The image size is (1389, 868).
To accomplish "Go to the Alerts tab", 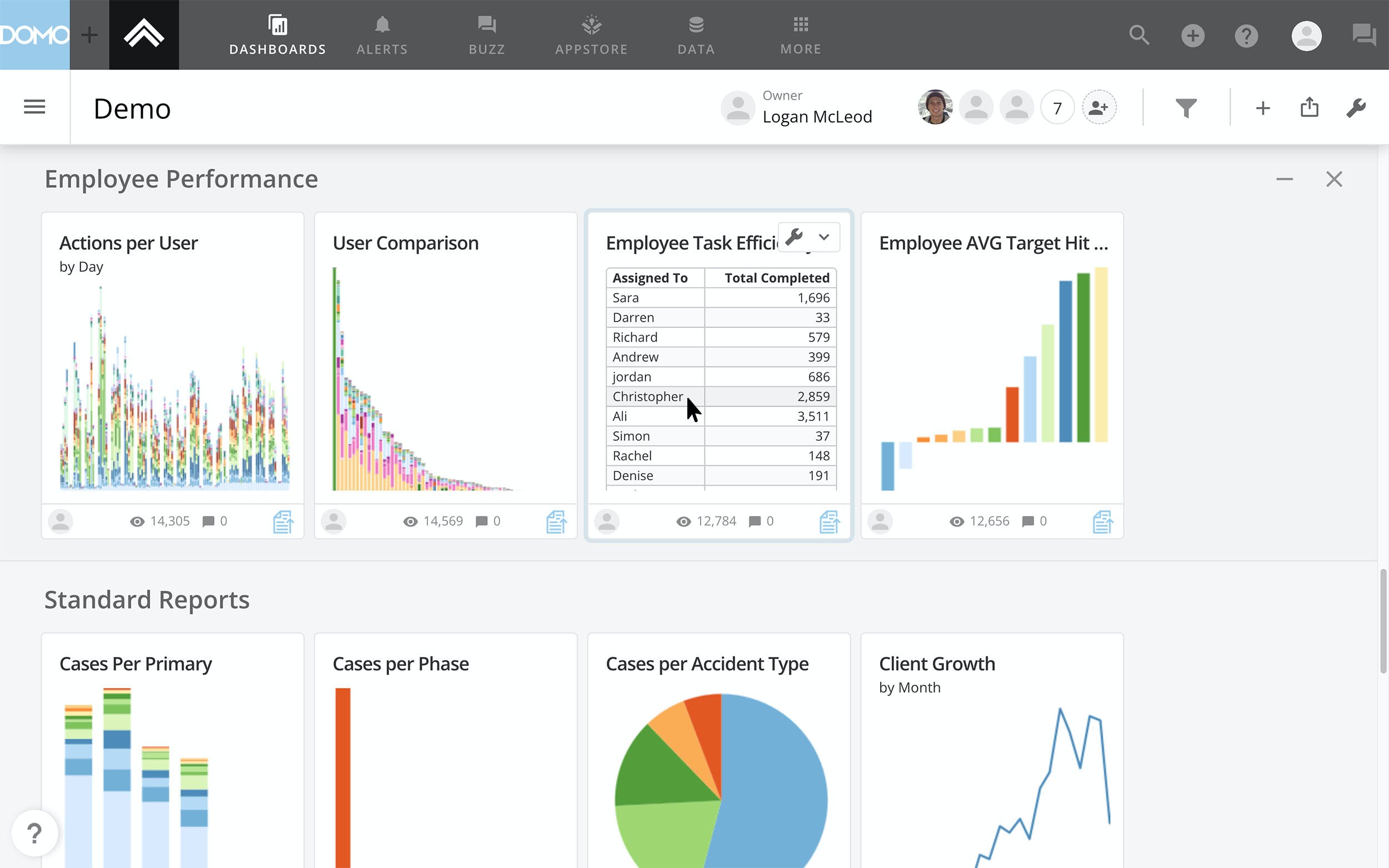I will 382,36.
